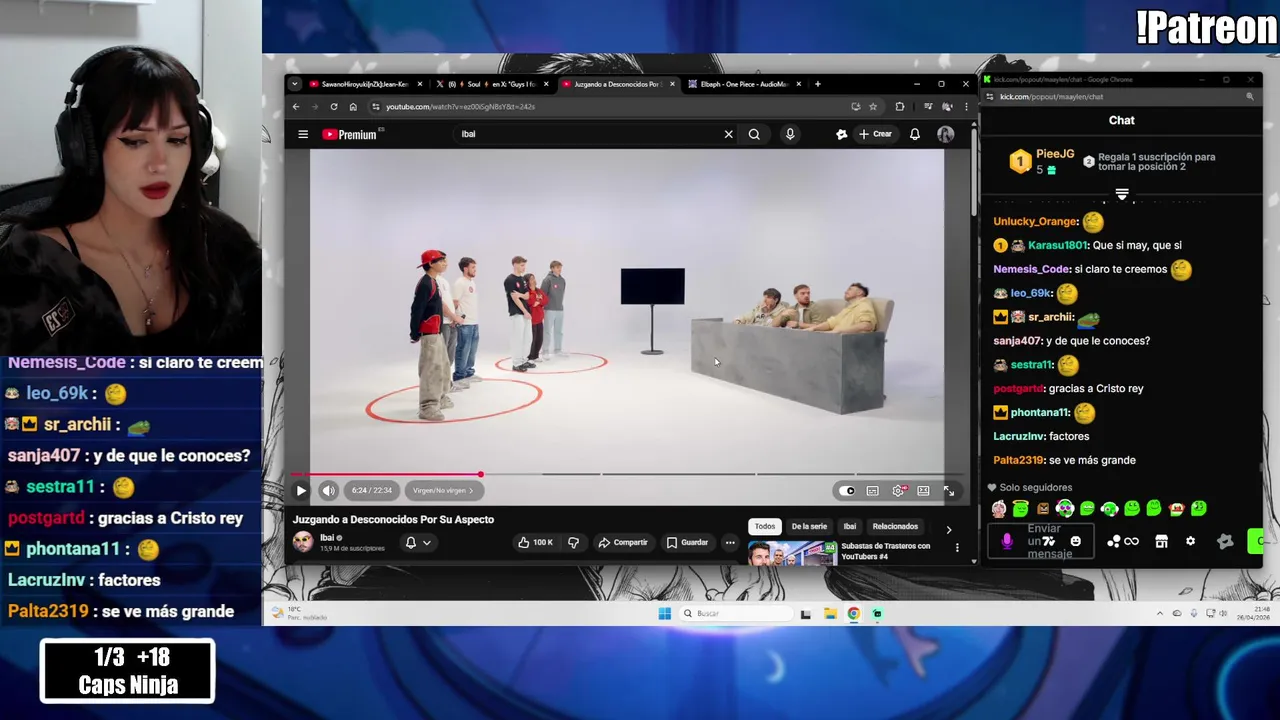
Task: Like the video with 100 K likes
Action: [535, 542]
